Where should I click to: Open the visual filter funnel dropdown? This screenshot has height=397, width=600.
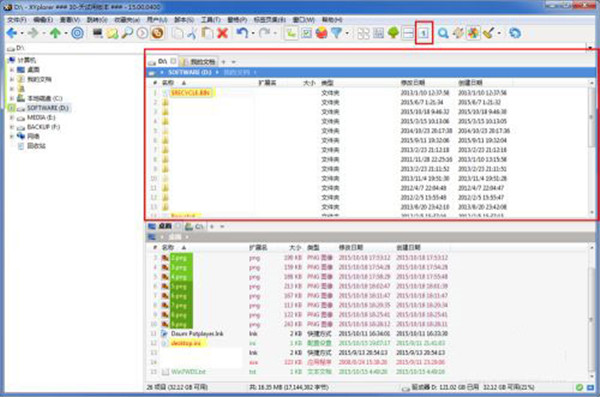pyautogui.click(x=347, y=33)
